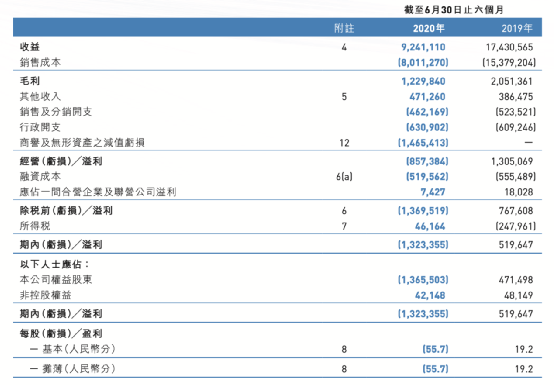
Task: Click note reference 6(a)
Action: coord(344,177)
